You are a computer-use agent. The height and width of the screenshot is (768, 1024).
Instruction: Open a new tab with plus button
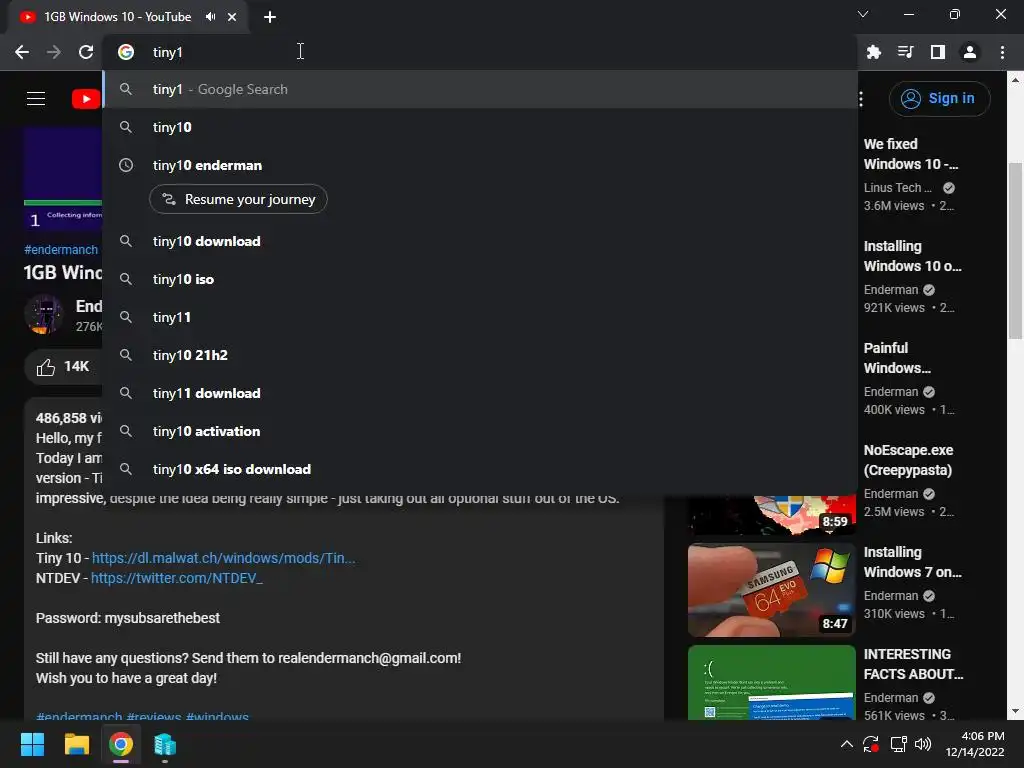[270, 17]
